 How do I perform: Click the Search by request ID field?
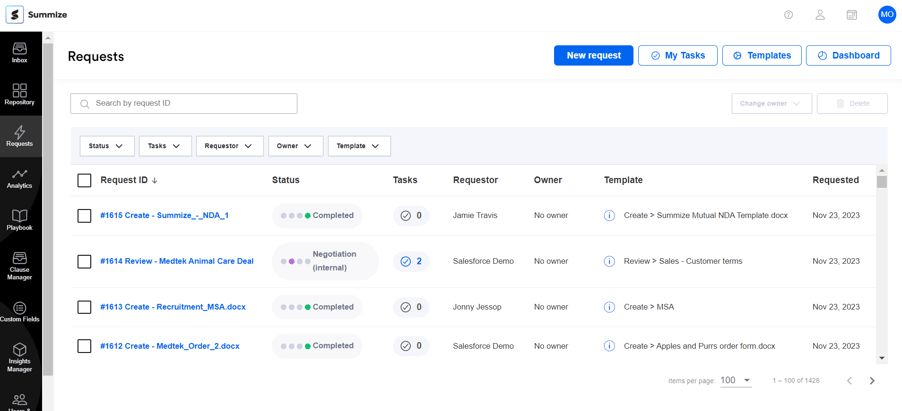184,103
